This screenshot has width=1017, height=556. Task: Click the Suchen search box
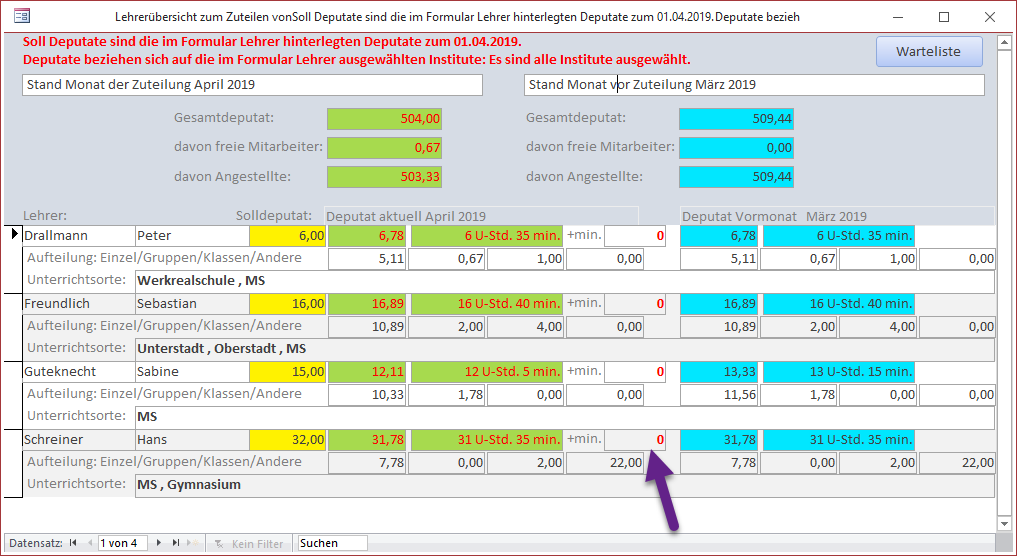(332, 543)
